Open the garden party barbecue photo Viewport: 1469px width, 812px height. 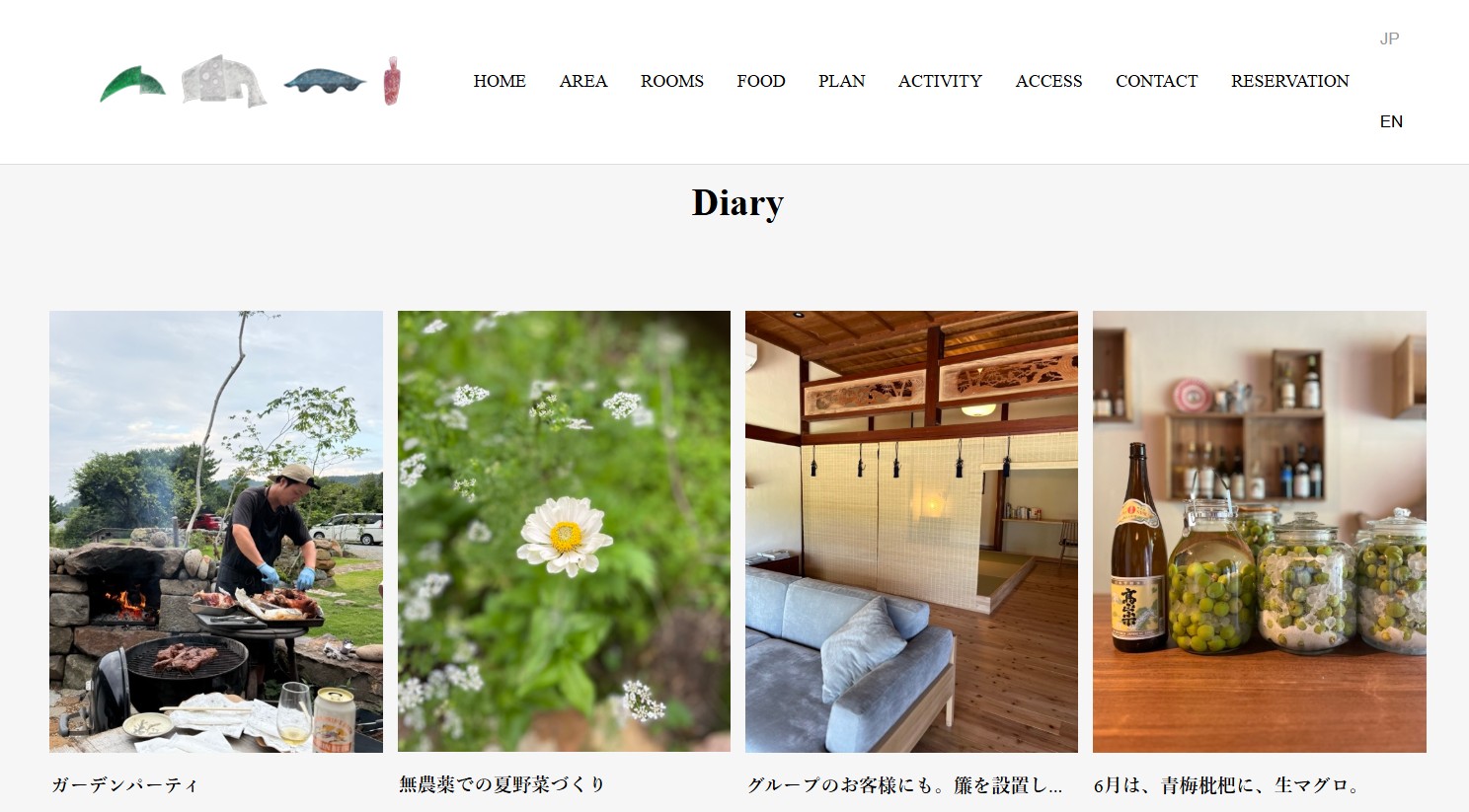pyautogui.click(x=216, y=532)
